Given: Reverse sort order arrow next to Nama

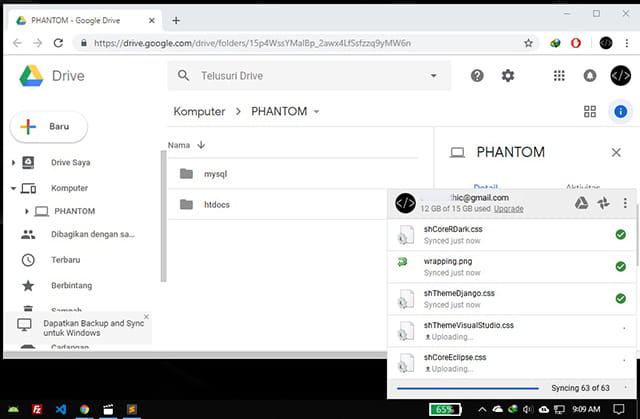Looking at the screenshot, I should pos(201,145).
